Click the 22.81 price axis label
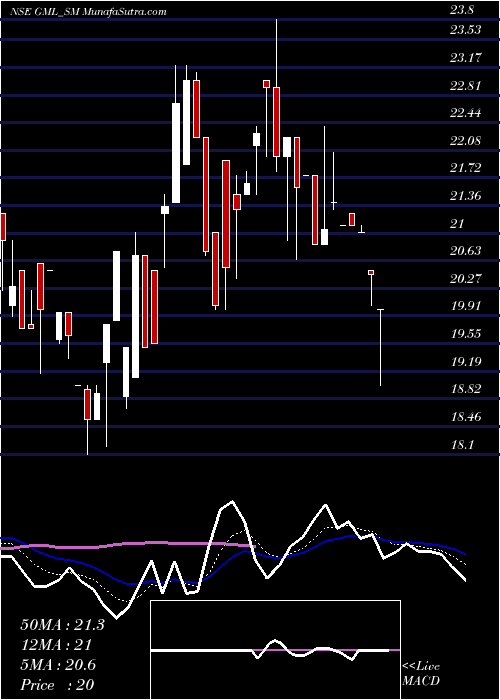 [x=467, y=85]
